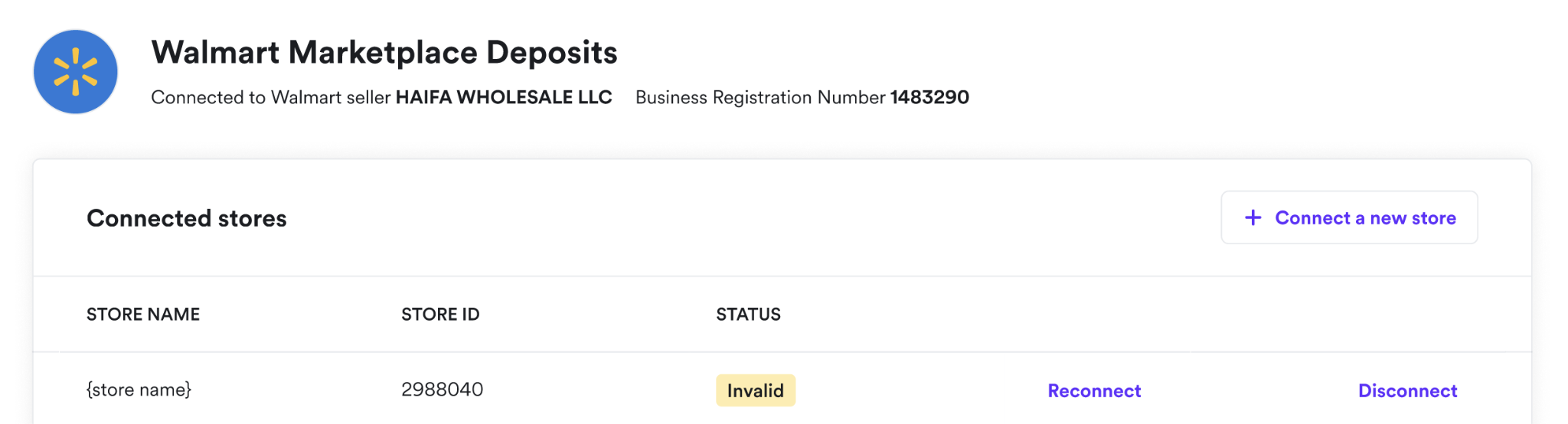Click the STATUS column header
Image resolution: width=1568 pixels, height=424 pixels.
(748, 315)
